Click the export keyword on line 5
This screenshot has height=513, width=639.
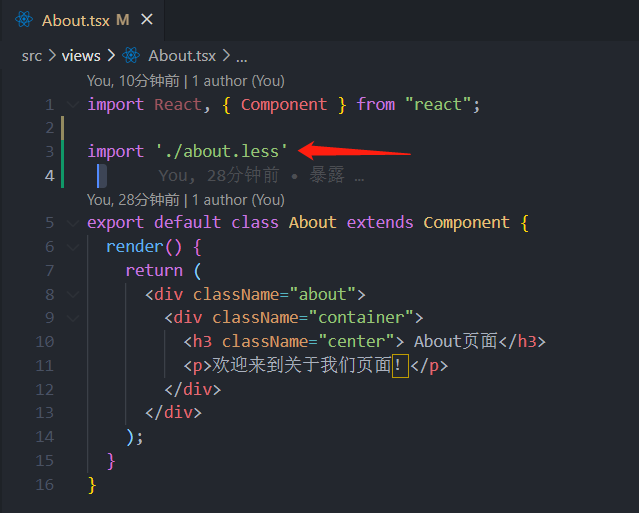point(116,223)
